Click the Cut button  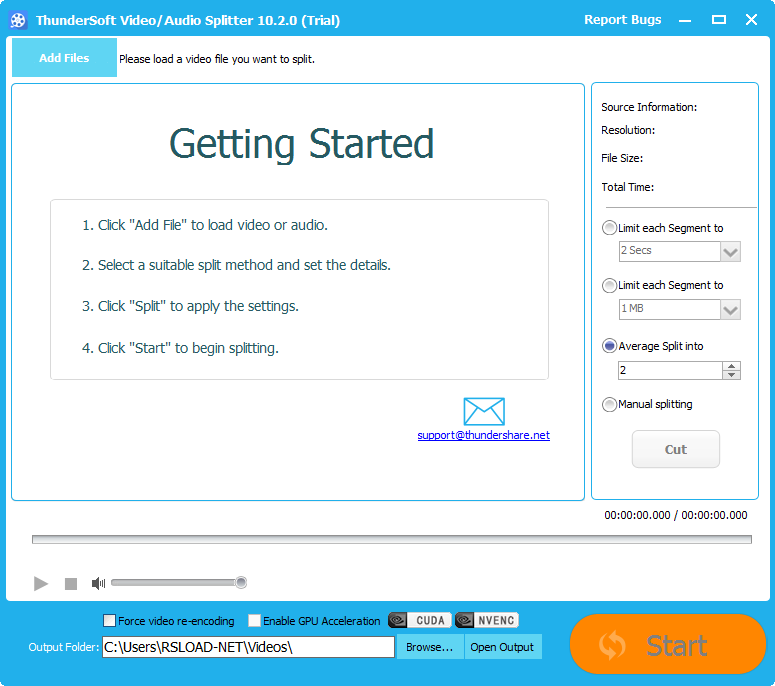click(x=676, y=449)
